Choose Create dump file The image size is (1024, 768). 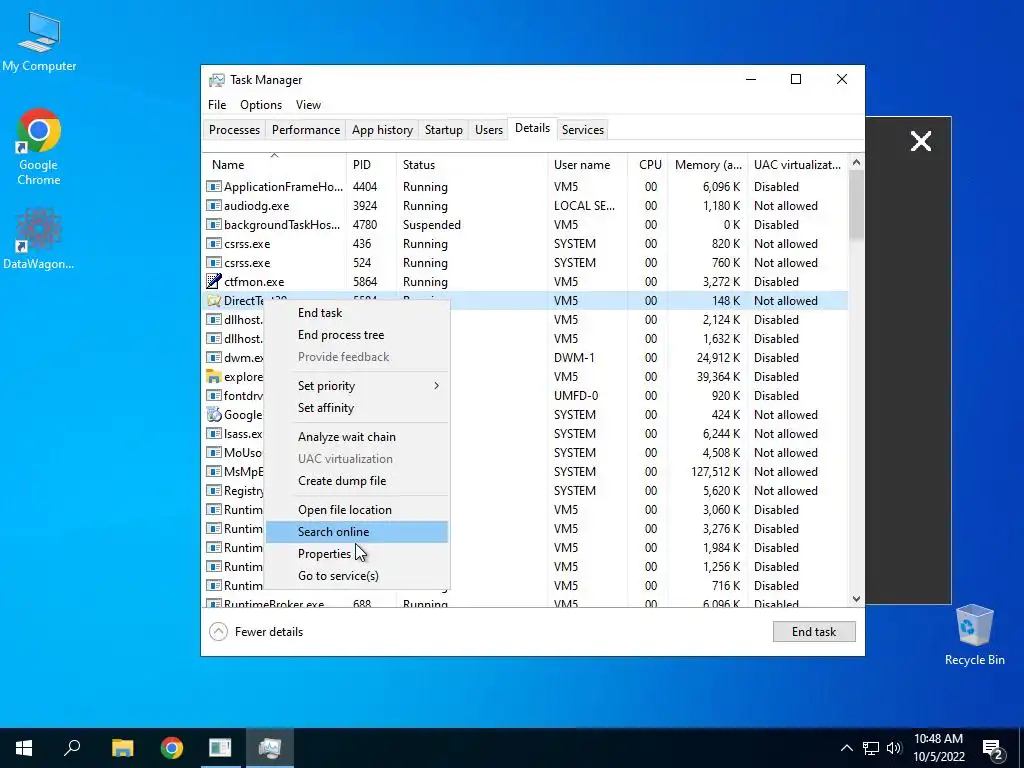click(x=357, y=481)
